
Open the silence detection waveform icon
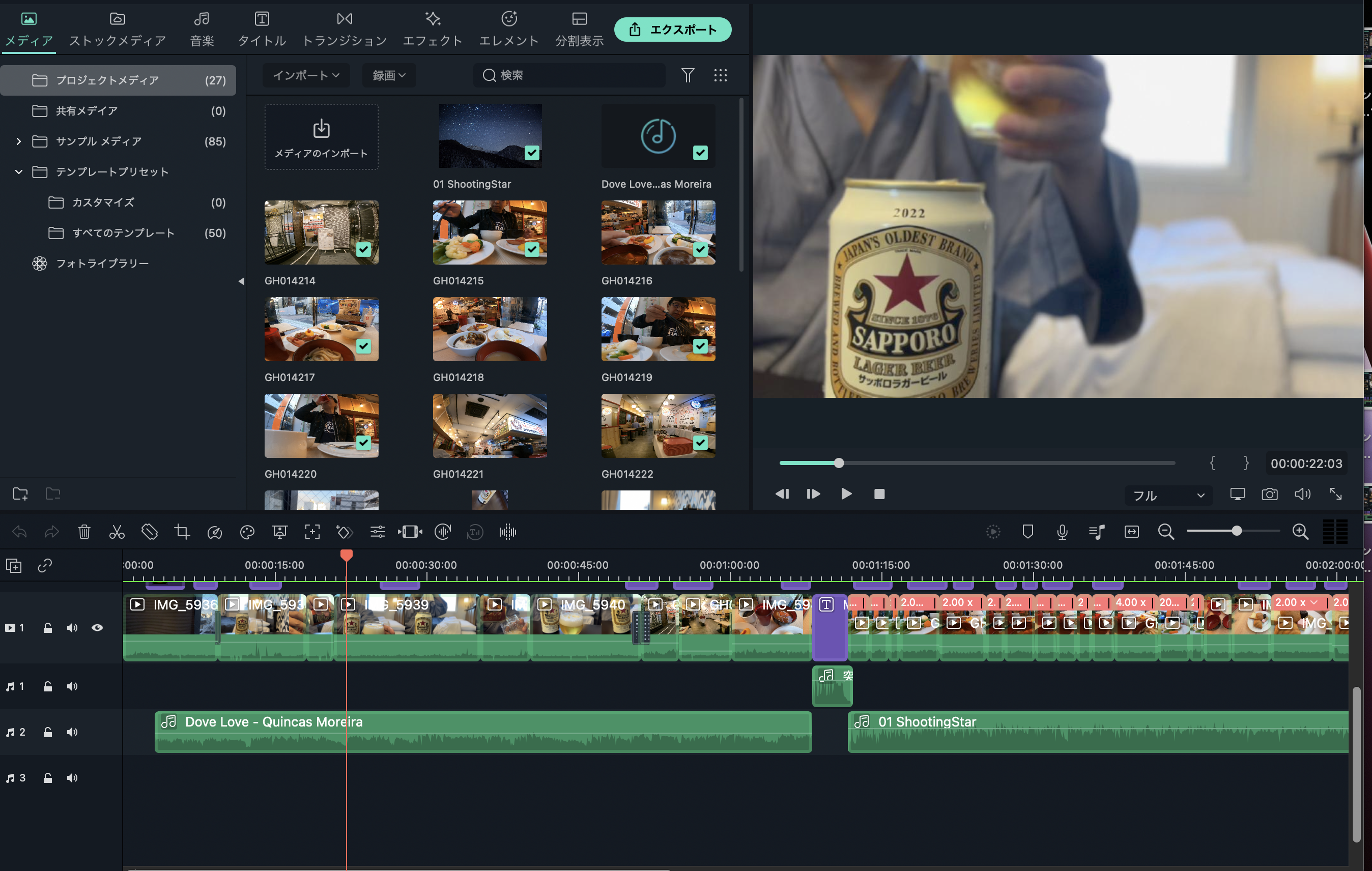[508, 532]
